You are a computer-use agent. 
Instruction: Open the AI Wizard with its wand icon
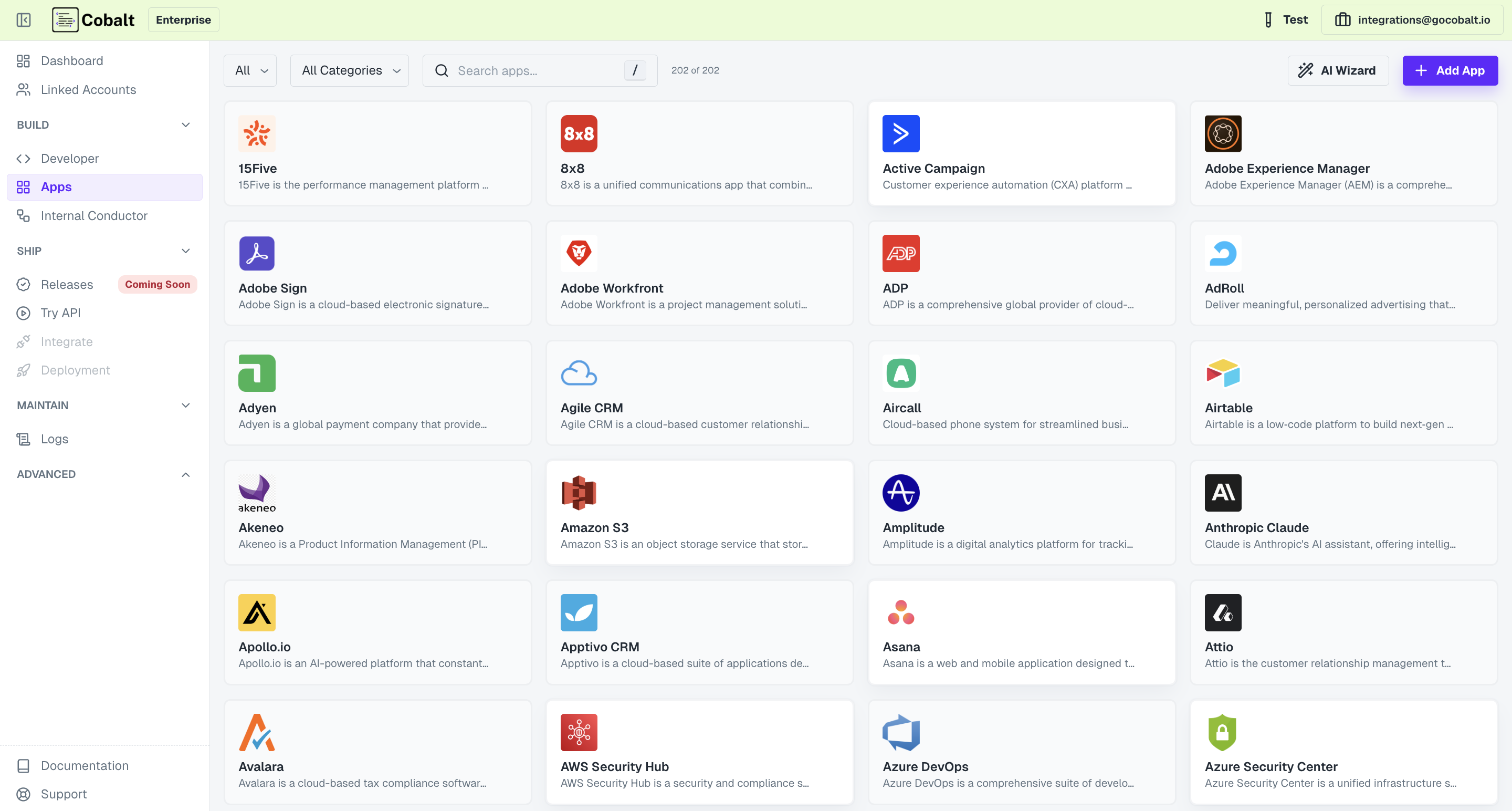coord(1306,70)
